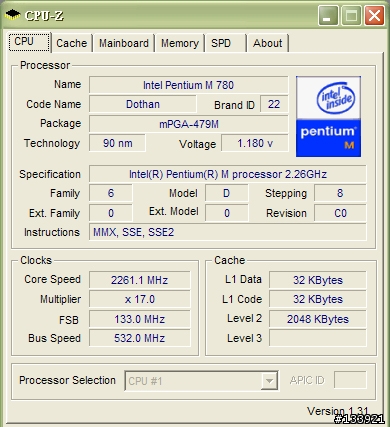Viewport: 390px width, 427px height.
Task: Click the empty Level 3 cache field
Action: 318,338
